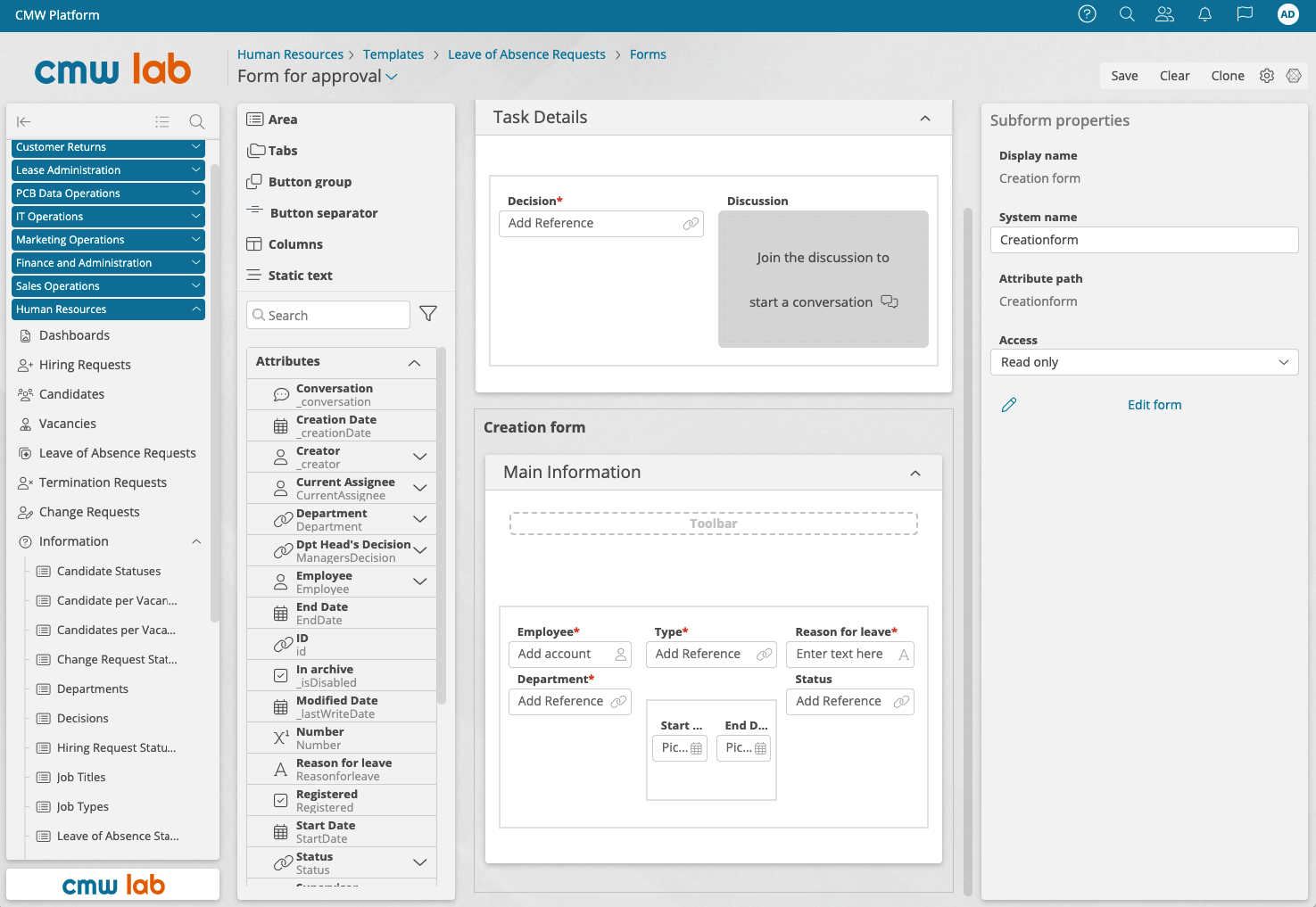The image size is (1316, 907).
Task: Click the Decision Add Reference field
Action: [x=601, y=224]
